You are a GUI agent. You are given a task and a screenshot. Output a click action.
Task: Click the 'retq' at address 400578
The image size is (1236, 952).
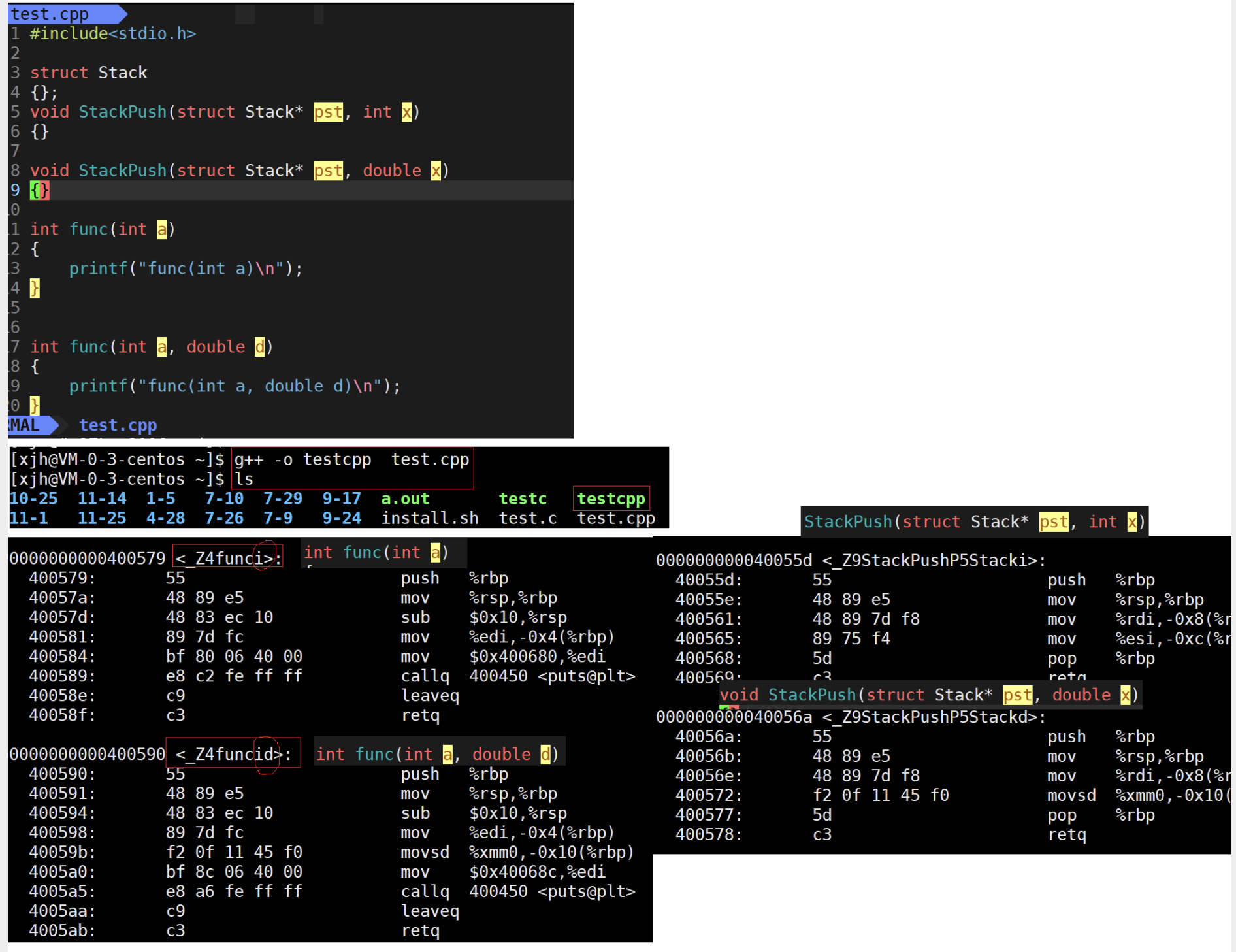click(1067, 834)
